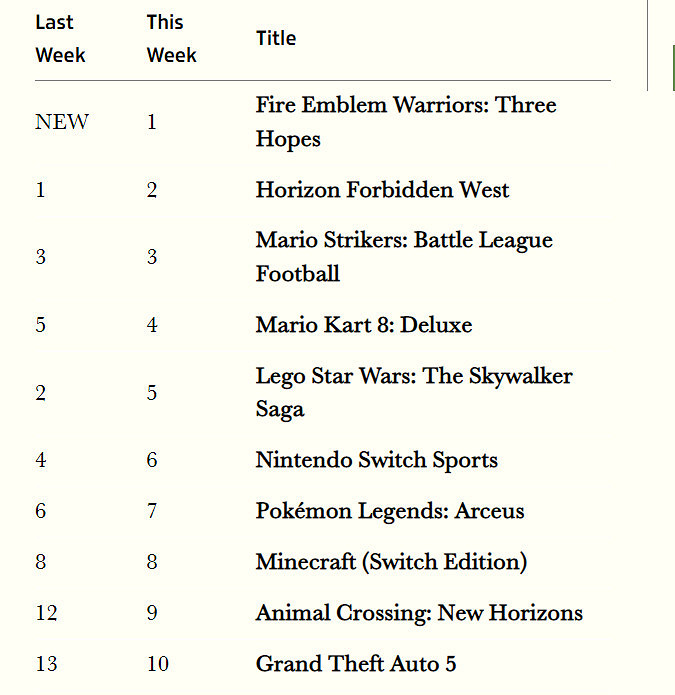The height and width of the screenshot is (695, 675).
Task: Select the Grand Theft Auto 5 title
Action: pyautogui.click(x=356, y=663)
